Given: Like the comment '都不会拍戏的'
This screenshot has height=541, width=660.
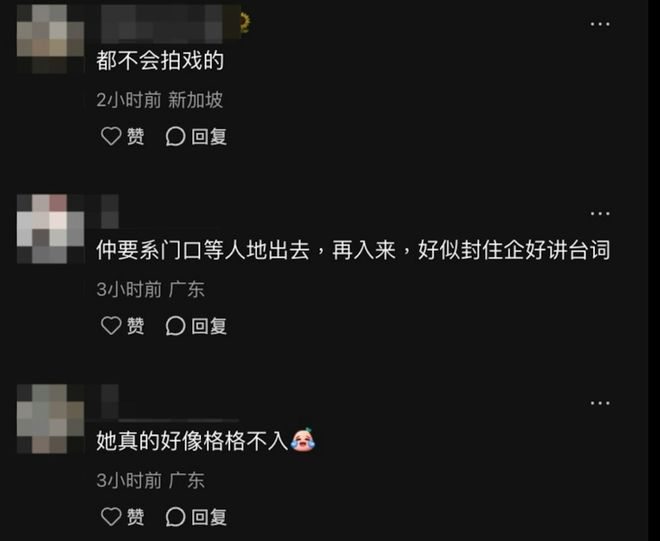Looking at the screenshot, I should click(122, 136).
